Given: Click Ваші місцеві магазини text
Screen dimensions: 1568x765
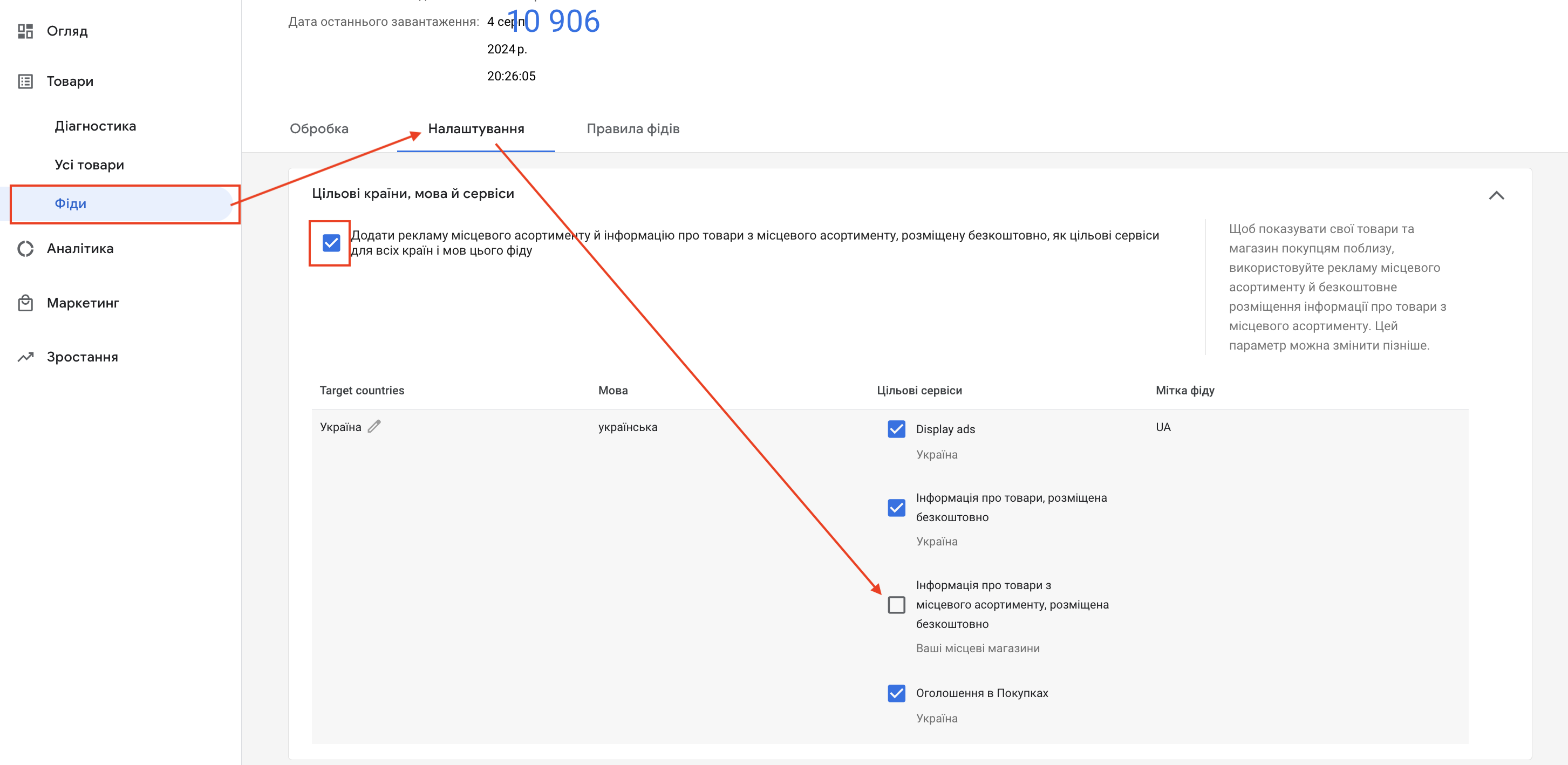Looking at the screenshot, I should coord(978,648).
